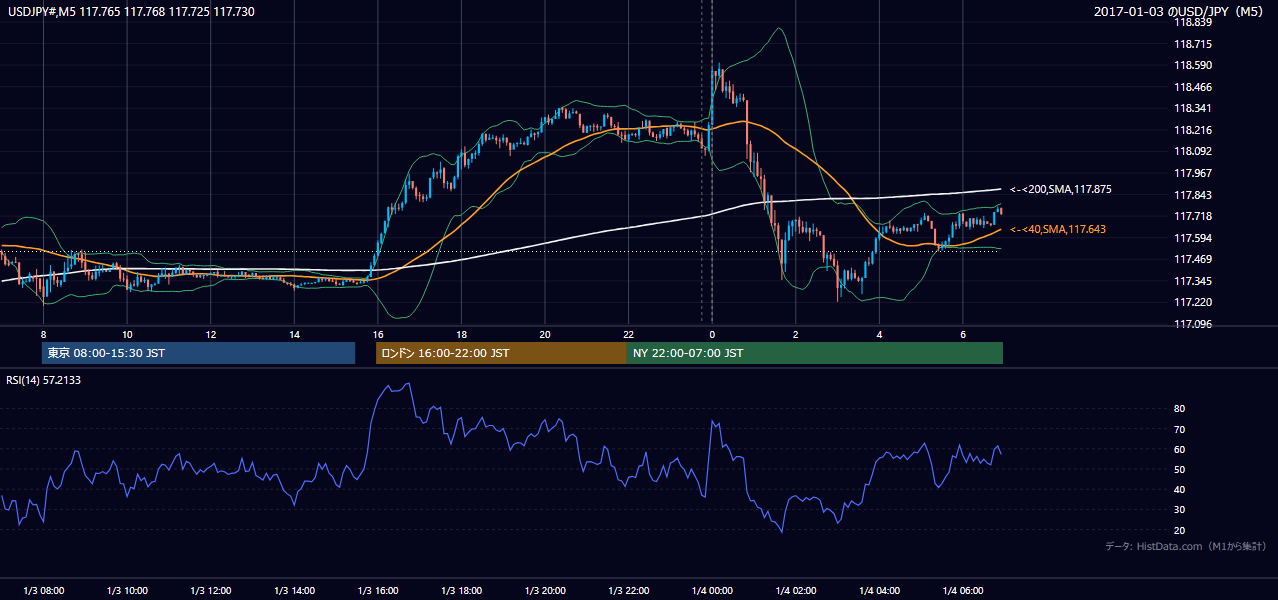
Task: Select the ロンドン 16:00-22:00 JST session bar
Action: coord(501,353)
